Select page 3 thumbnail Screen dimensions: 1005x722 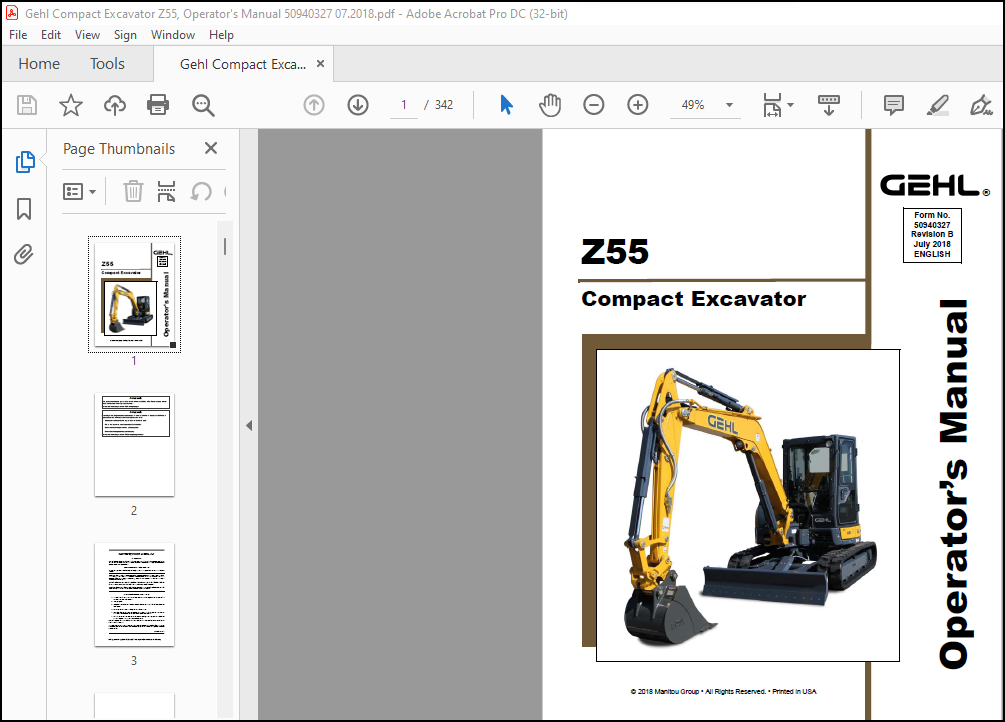click(x=135, y=594)
